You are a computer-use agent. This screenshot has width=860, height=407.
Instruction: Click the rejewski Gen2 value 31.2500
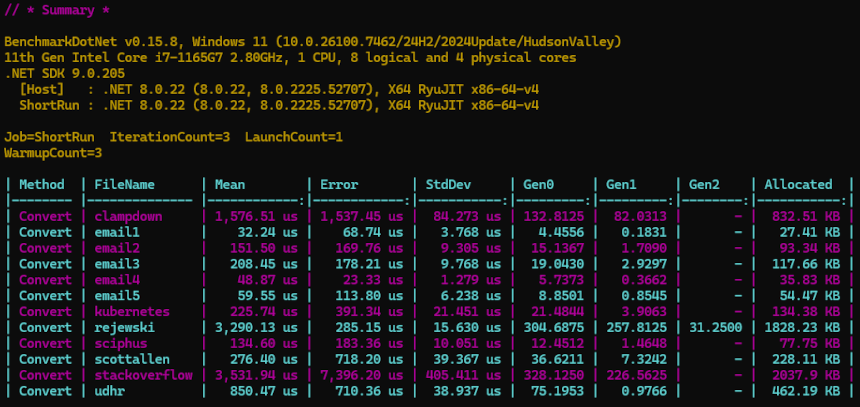pos(716,328)
